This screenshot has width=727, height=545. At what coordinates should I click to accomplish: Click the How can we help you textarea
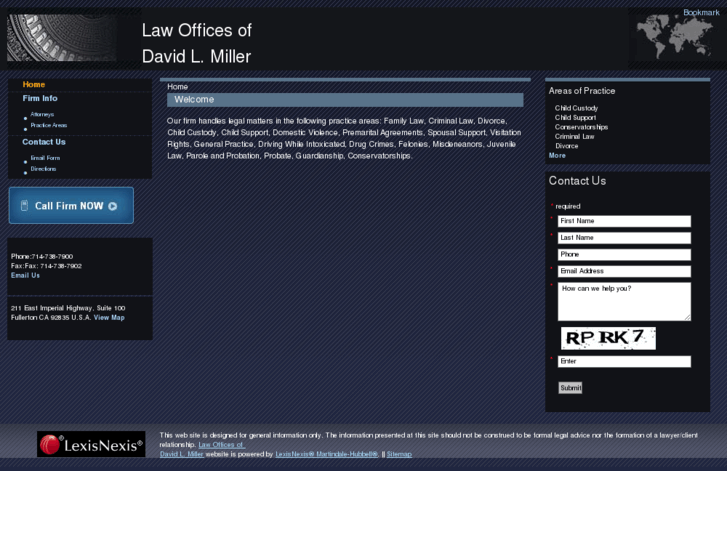pos(624,301)
